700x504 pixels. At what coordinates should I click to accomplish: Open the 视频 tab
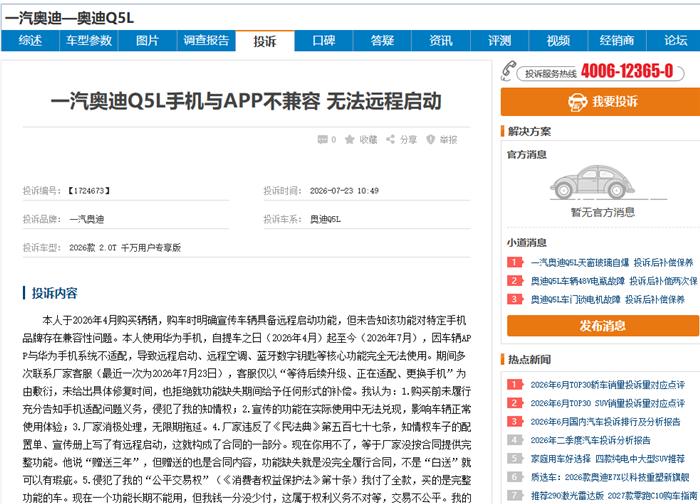point(558,41)
